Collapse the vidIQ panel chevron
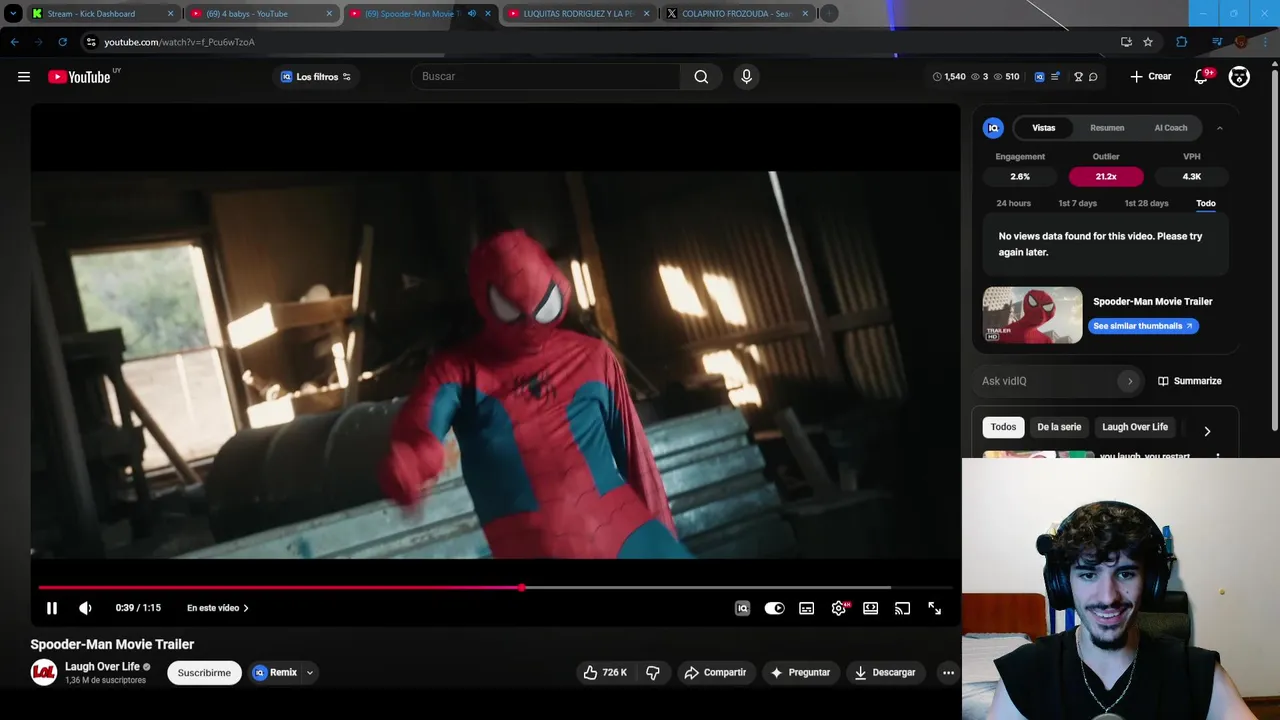The height and width of the screenshot is (720, 1280). [1219, 128]
